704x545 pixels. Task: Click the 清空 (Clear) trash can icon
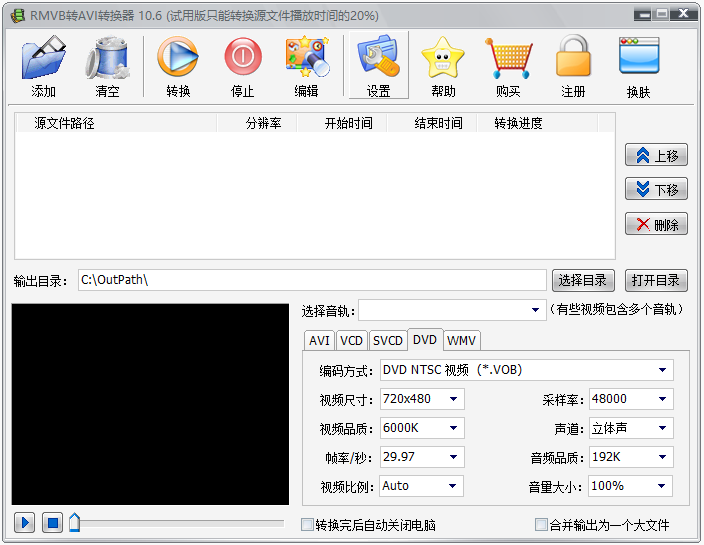pos(108,58)
